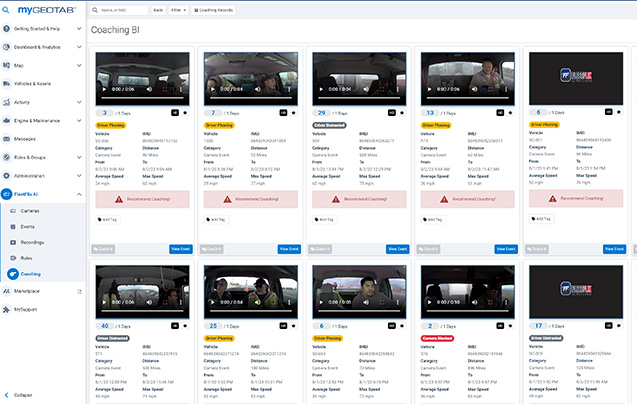Play the video on the card scored 3
This screenshot has width=637, height=404.
[x=104, y=89]
